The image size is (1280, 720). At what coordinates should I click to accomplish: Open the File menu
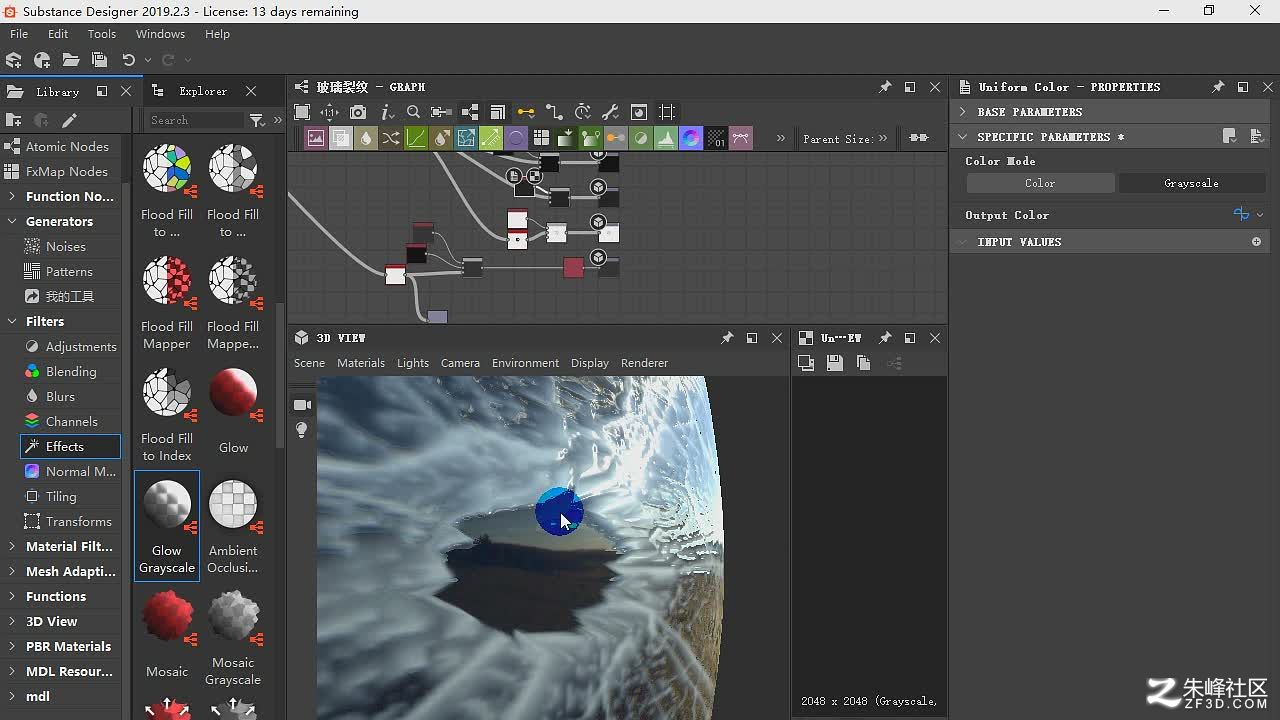pos(19,34)
